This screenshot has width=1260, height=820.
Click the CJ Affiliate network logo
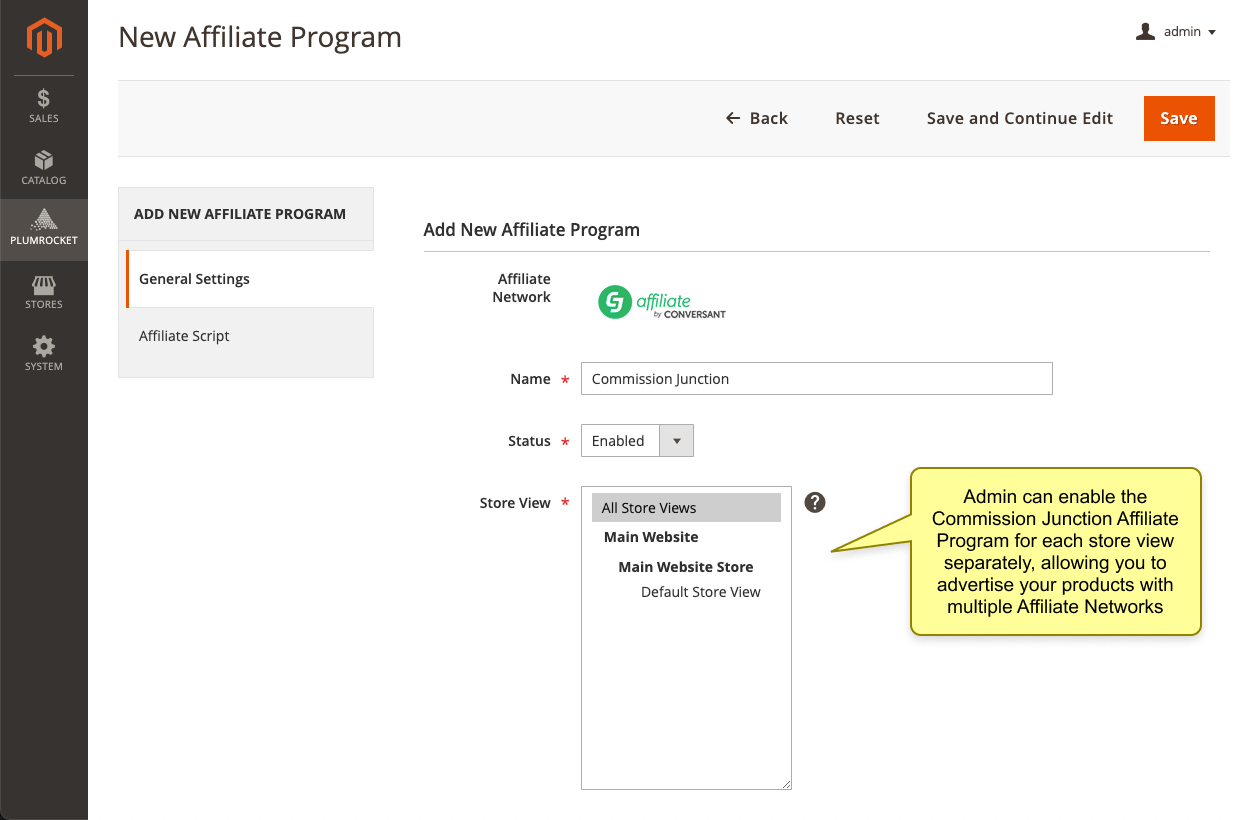[x=662, y=302]
